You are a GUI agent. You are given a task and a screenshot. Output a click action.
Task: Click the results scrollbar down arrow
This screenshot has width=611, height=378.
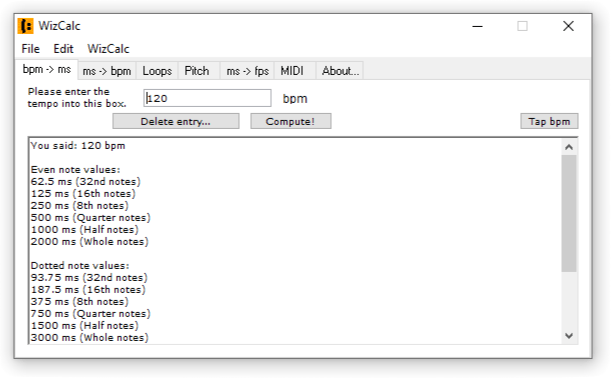pos(569,336)
